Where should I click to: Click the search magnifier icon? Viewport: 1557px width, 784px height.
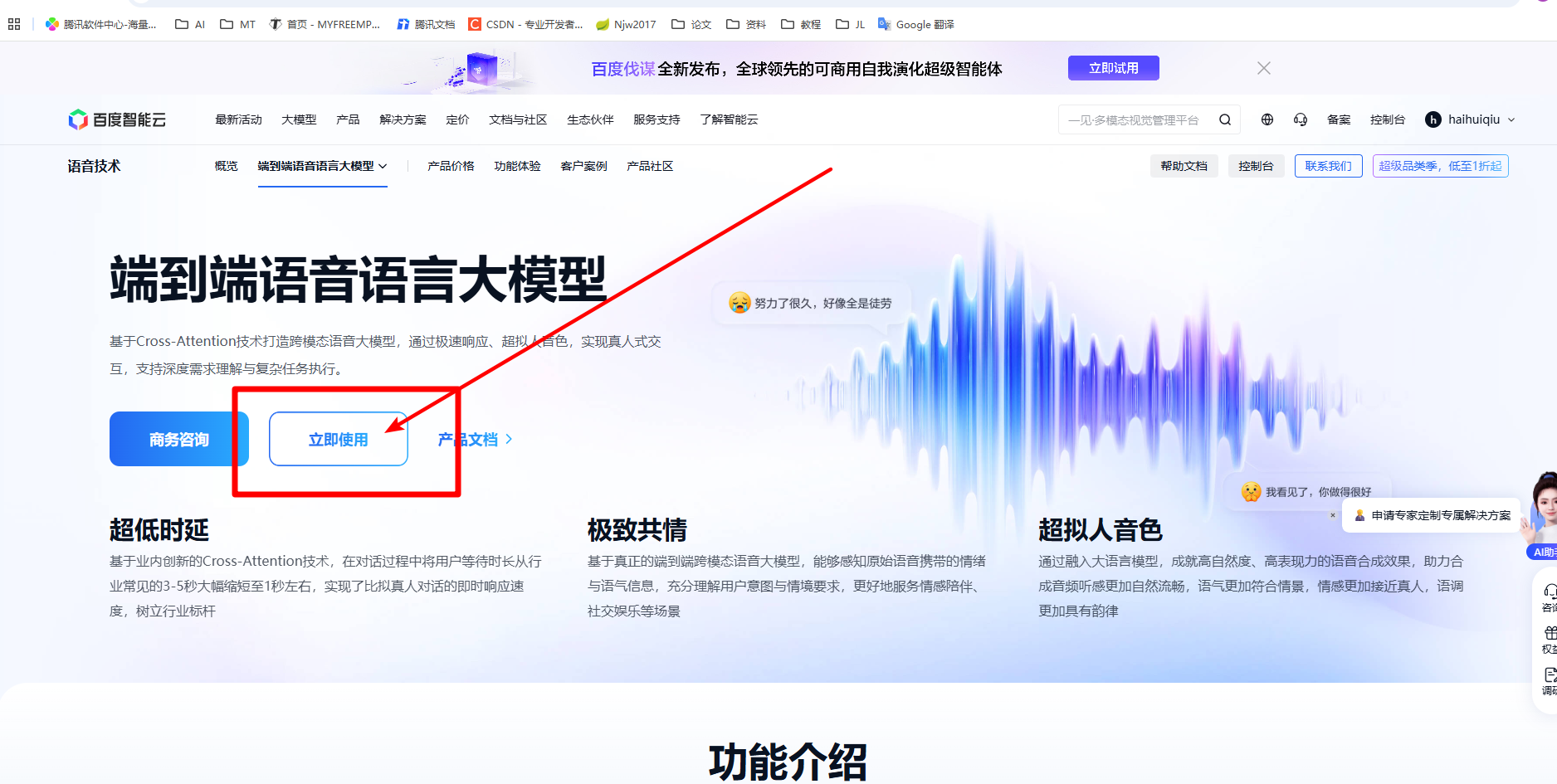[1225, 119]
